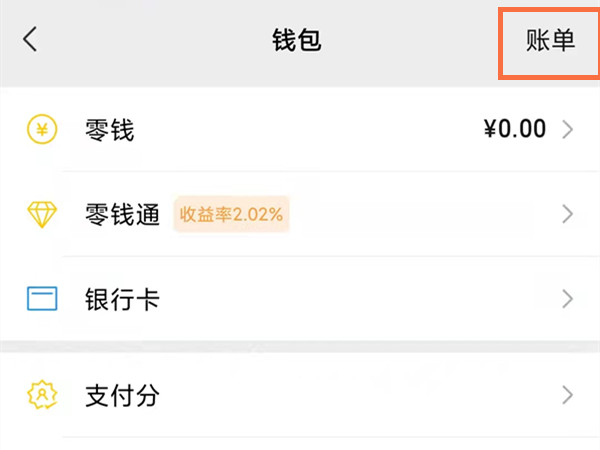Tap the gray divider above 支付分
600x450 pixels.
click(300, 346)
